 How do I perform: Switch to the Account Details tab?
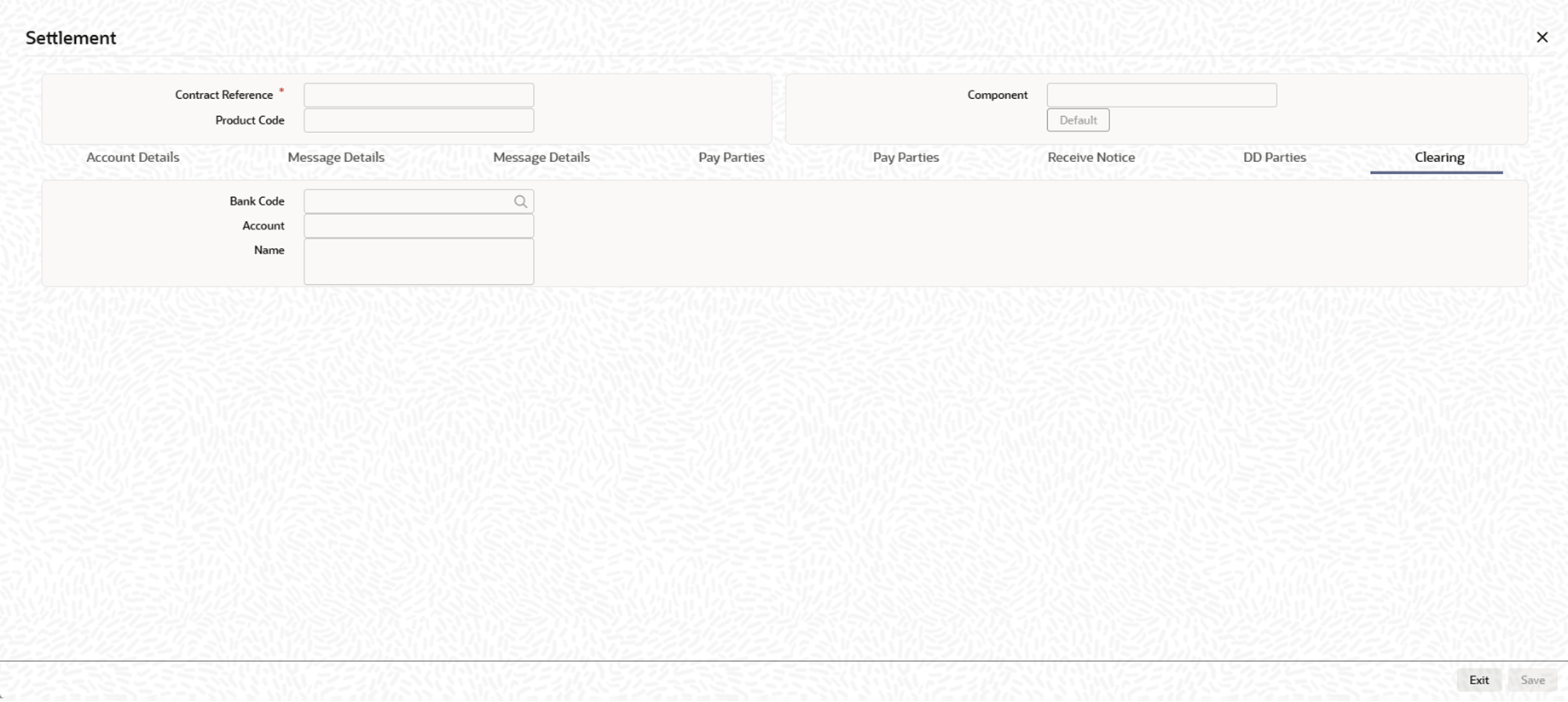(133, 157)
